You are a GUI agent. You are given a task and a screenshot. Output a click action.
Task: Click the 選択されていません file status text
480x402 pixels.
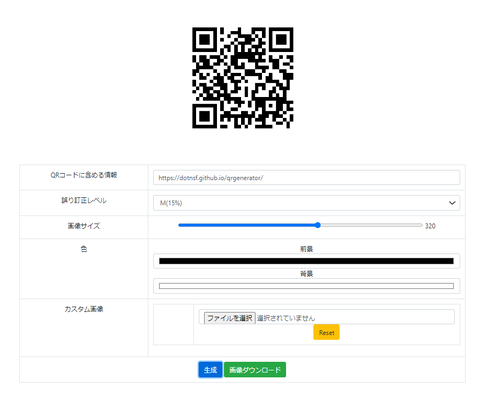click(x=286, y=318)
